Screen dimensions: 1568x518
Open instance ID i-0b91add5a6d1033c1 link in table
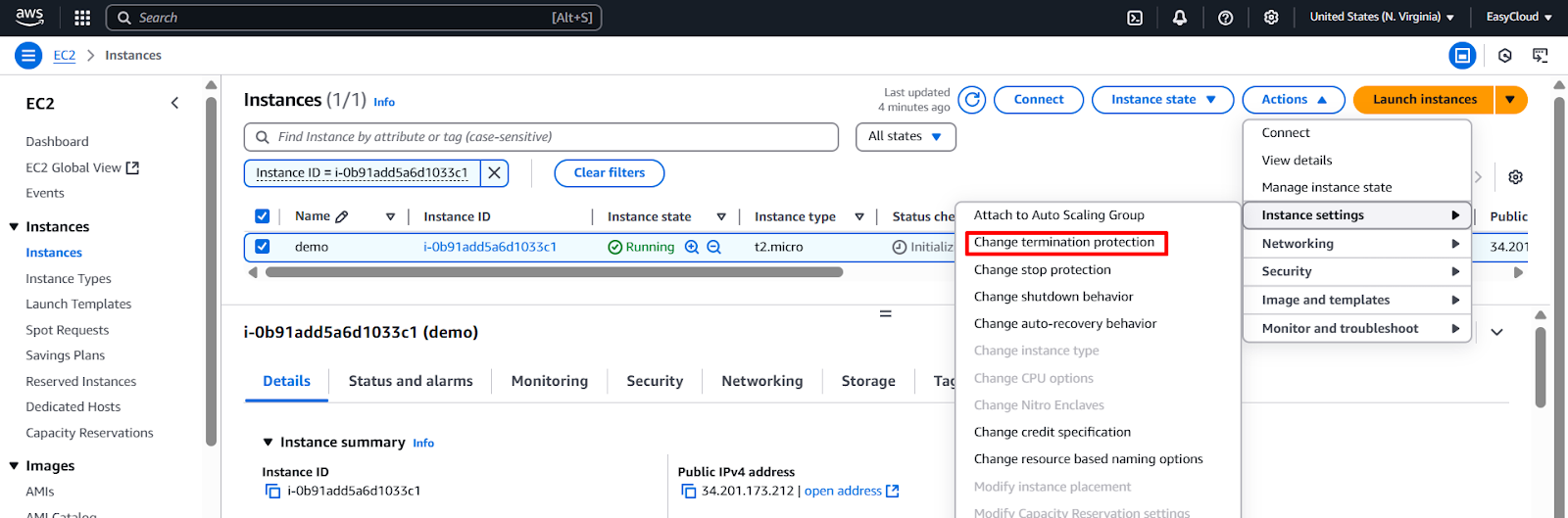point(490,247)
